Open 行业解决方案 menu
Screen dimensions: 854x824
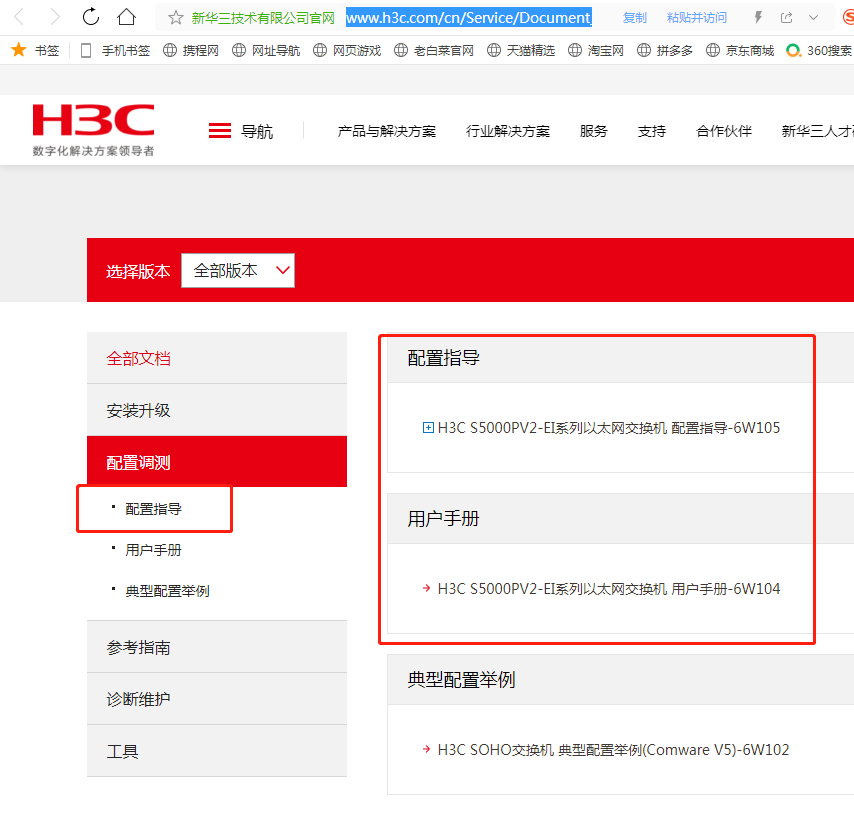click(x=508, y=131)
